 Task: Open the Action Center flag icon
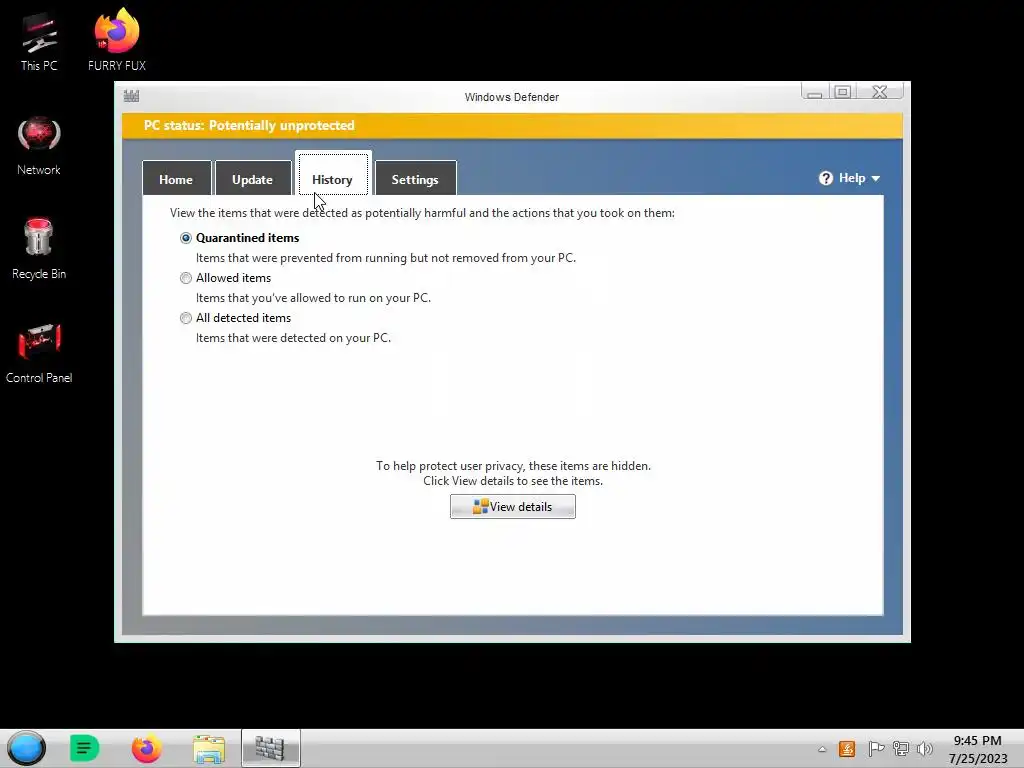[x=876, y=749]
